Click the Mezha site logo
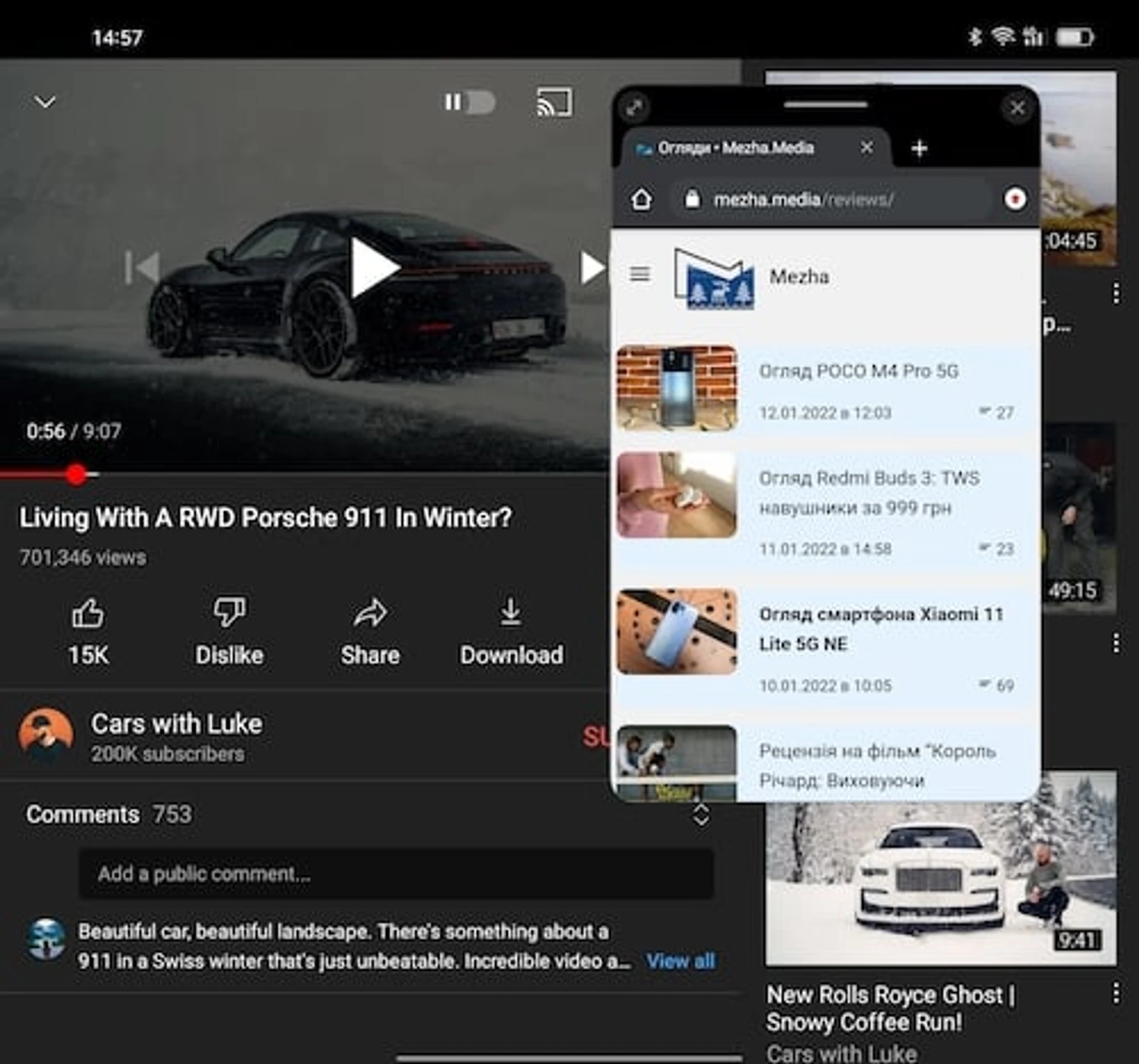 click(714, 278)
